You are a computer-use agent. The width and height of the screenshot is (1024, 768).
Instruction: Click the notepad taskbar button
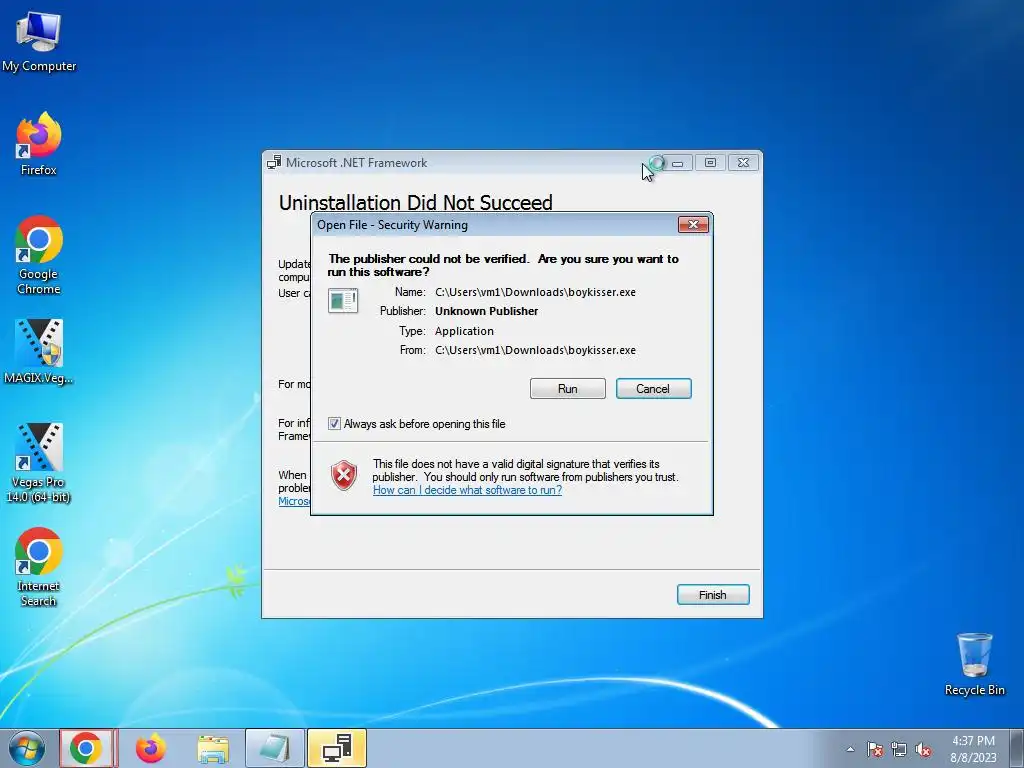click(x=274, y=748)
